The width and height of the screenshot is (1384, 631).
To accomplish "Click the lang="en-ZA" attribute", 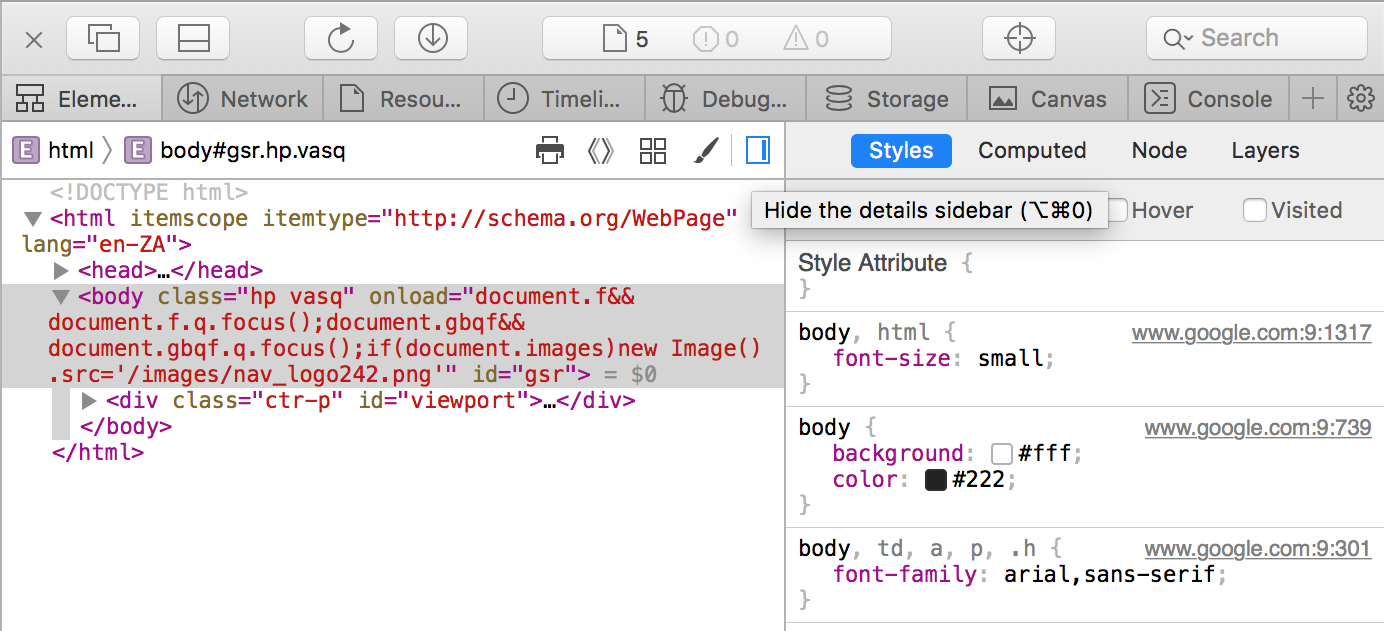I will 99,244.
